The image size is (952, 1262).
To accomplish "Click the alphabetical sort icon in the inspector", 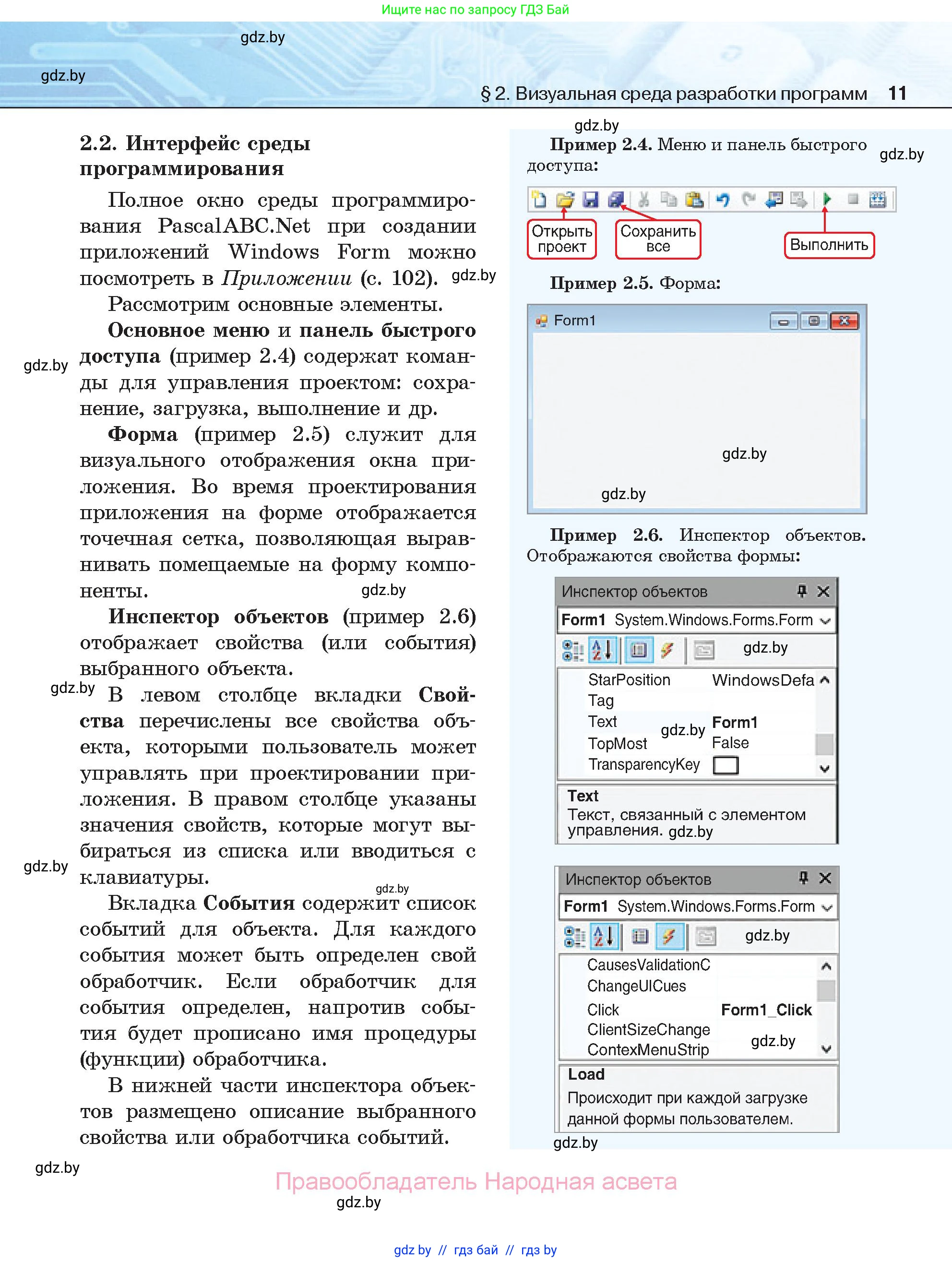I will (x=602, y=650).
